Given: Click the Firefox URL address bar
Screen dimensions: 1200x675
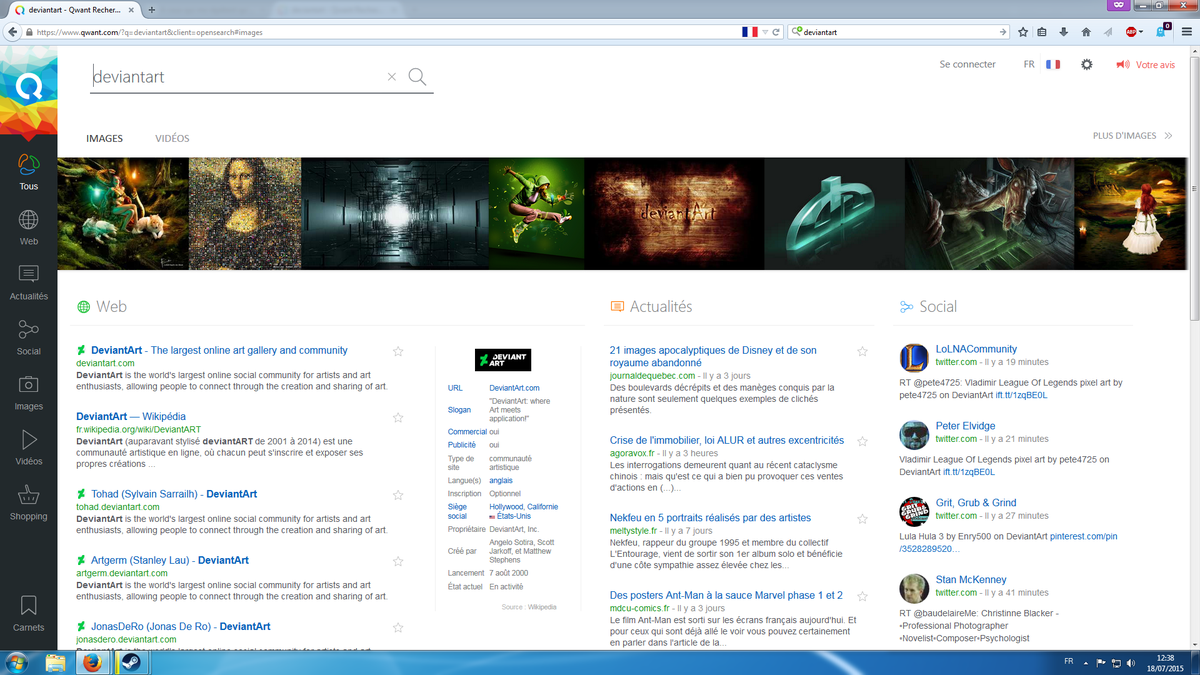Looking at the screenshot, I should 395,32.
